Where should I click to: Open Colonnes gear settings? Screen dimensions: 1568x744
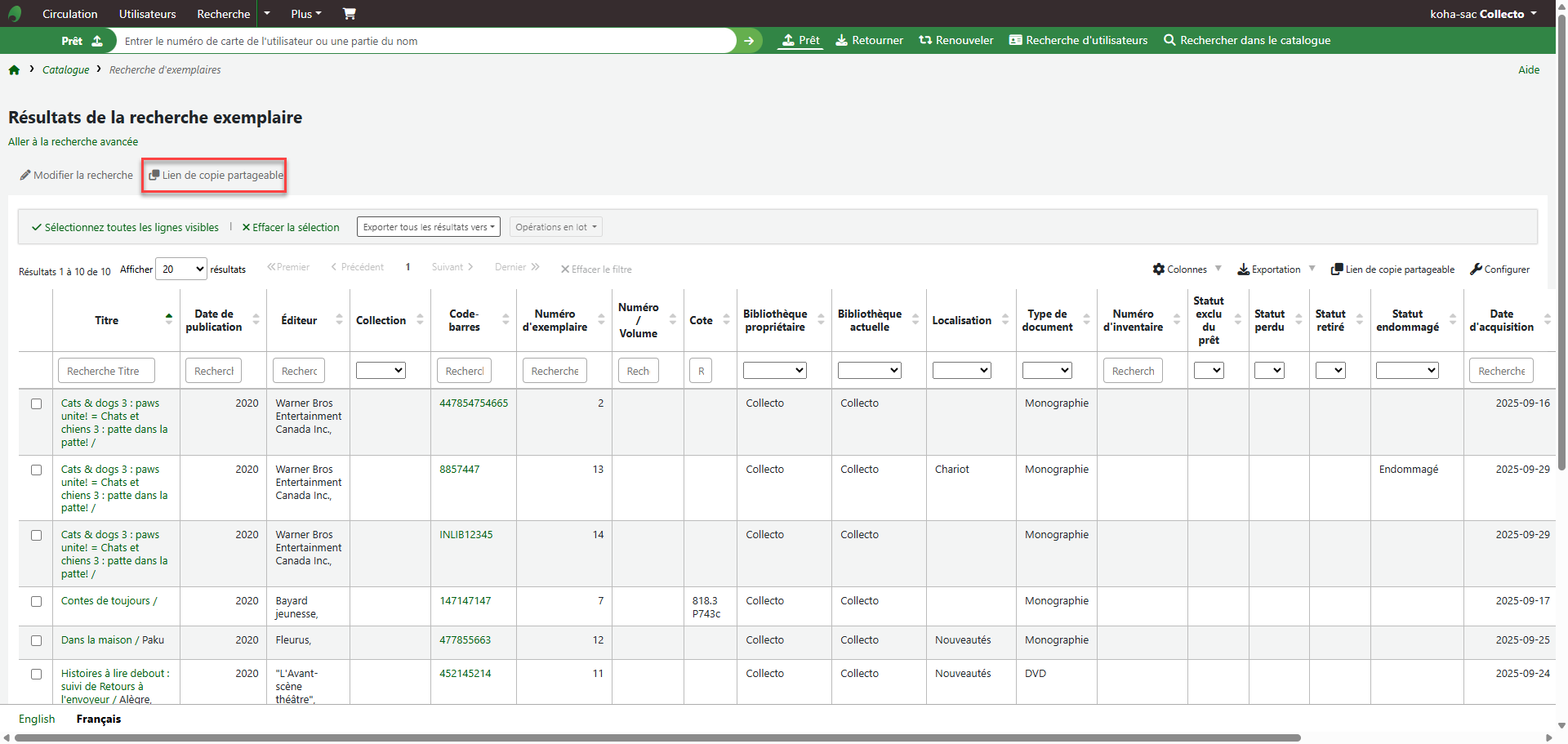tap(1179, 270)
